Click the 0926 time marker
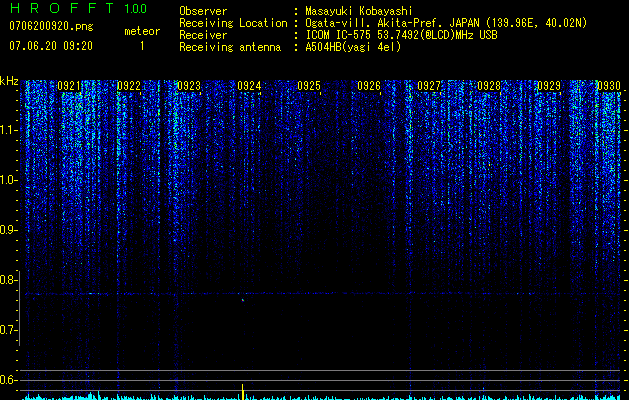The image size is (629, 400). 369,86
